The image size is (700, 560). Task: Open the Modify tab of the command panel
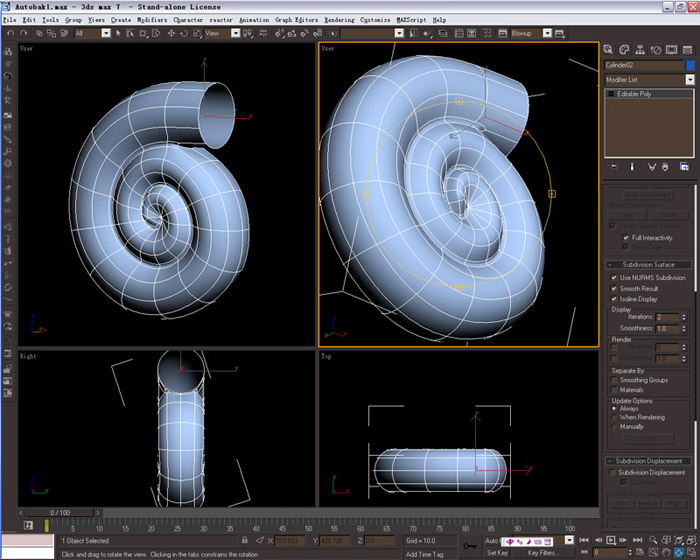tap(624, 50)
